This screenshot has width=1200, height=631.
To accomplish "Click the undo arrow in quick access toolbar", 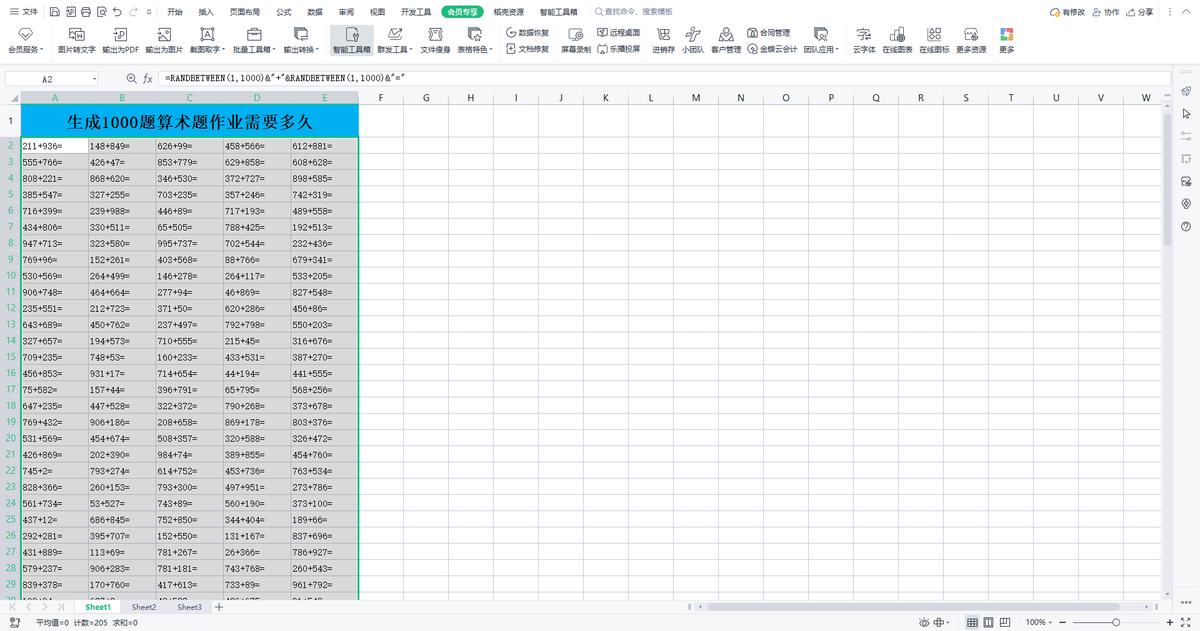I will [x=118, y=12].
